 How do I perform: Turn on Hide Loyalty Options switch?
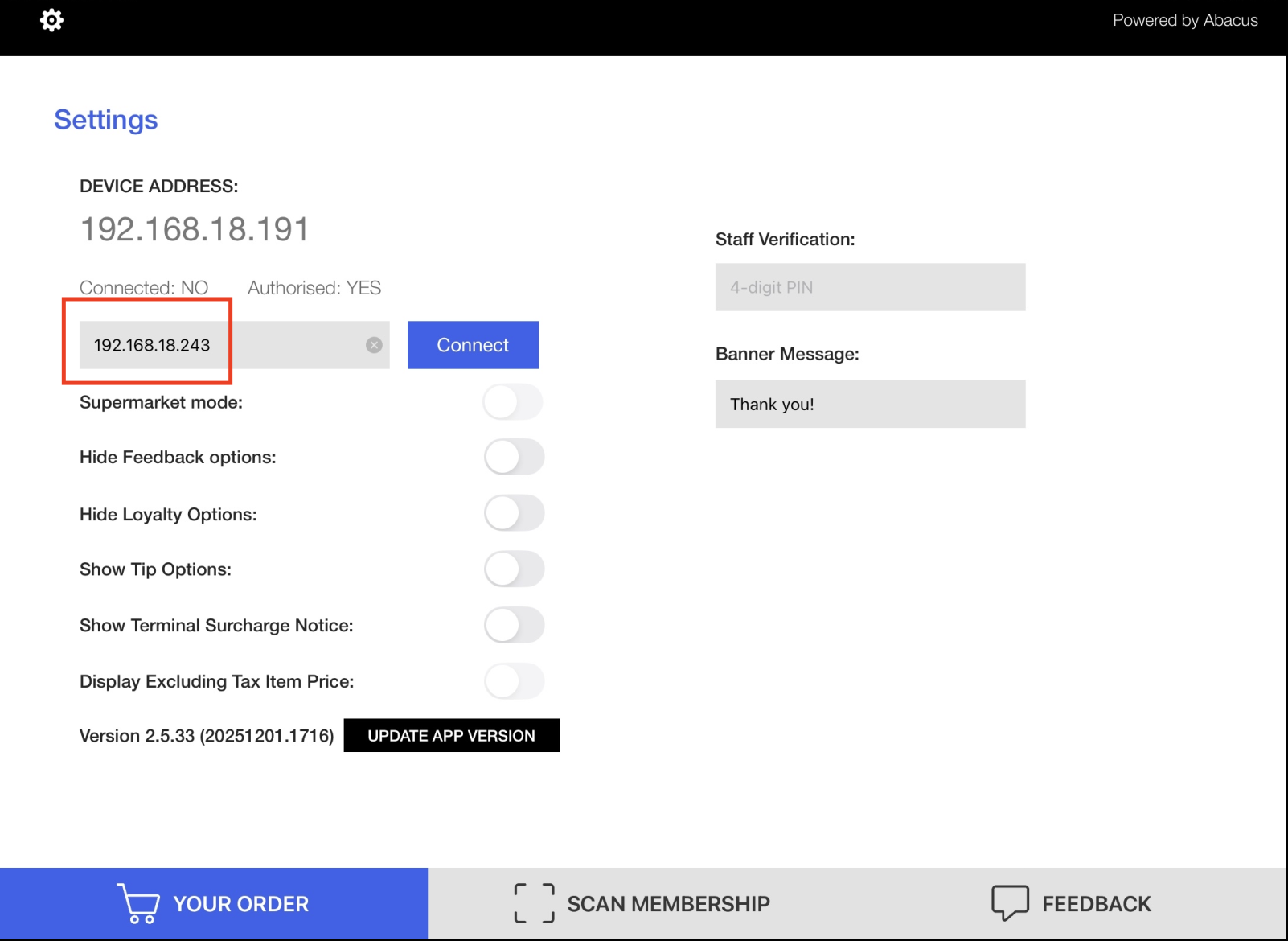point(514,513)
